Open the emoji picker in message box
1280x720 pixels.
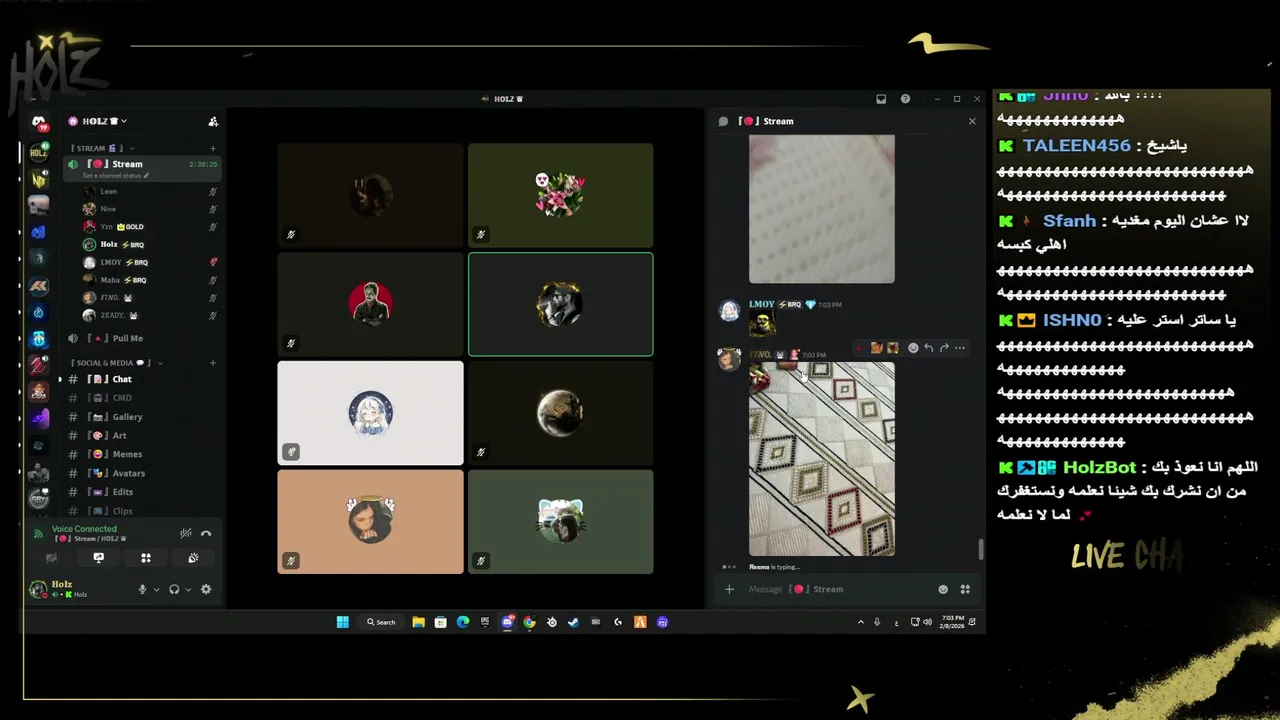pyautogui.click(x=943, y=589)
